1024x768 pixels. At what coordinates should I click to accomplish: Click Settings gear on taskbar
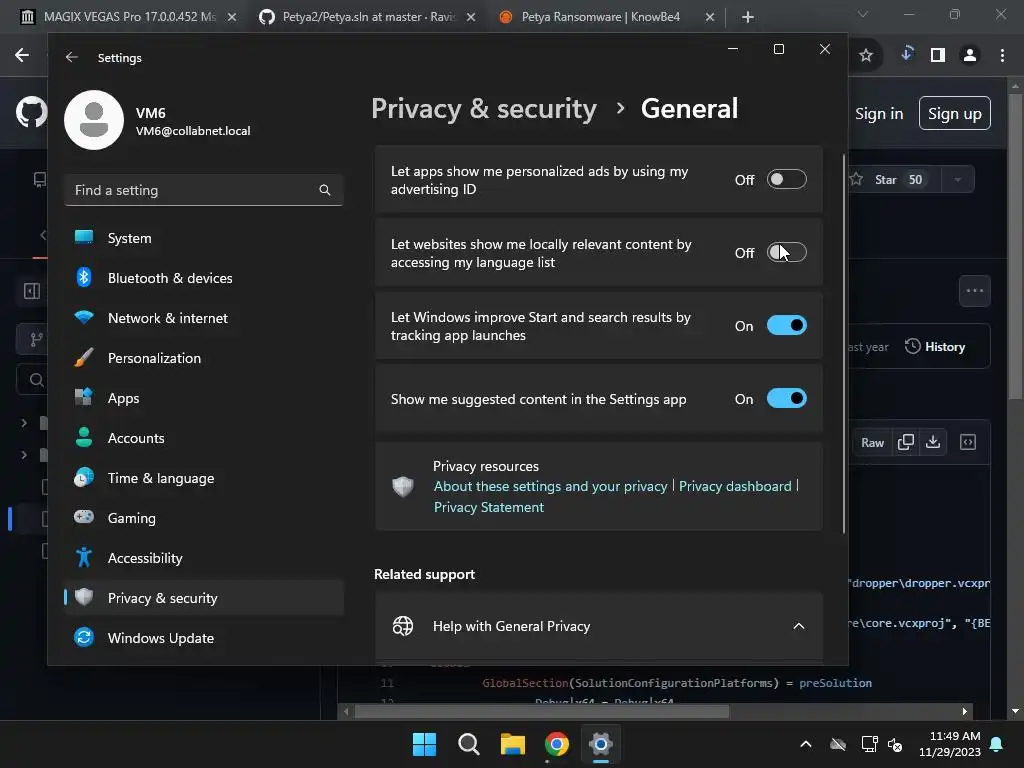(x=601, y=744)
